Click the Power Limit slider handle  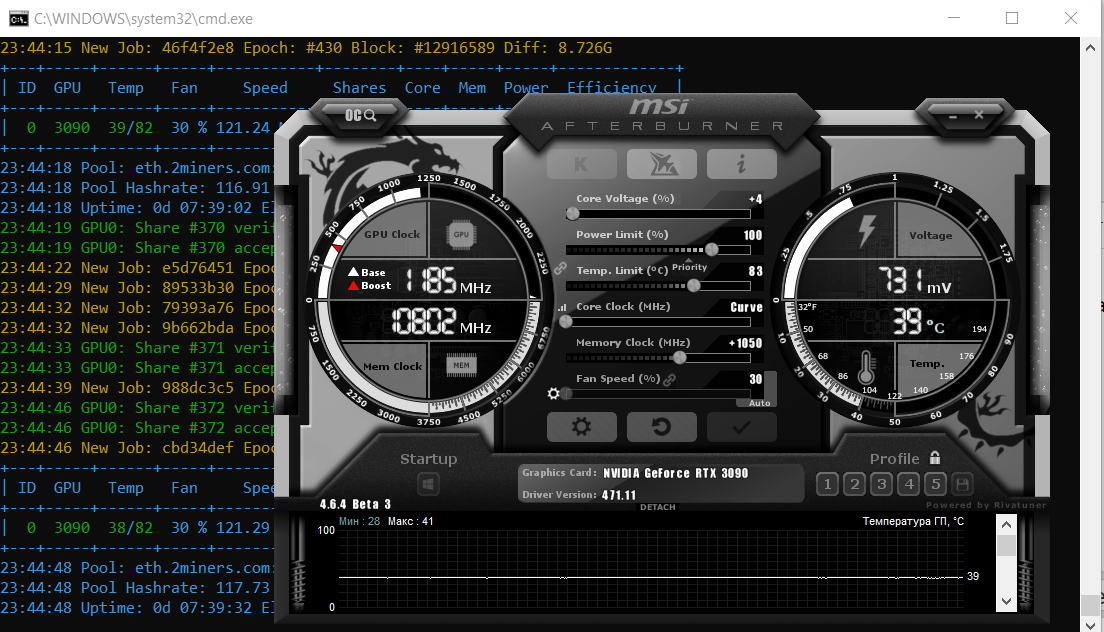[712, 249]
